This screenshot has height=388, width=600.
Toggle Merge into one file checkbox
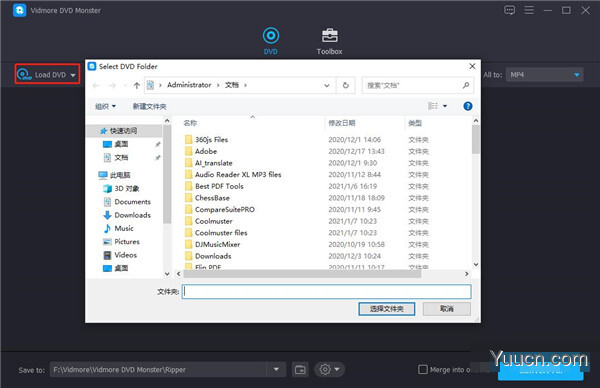422,370
